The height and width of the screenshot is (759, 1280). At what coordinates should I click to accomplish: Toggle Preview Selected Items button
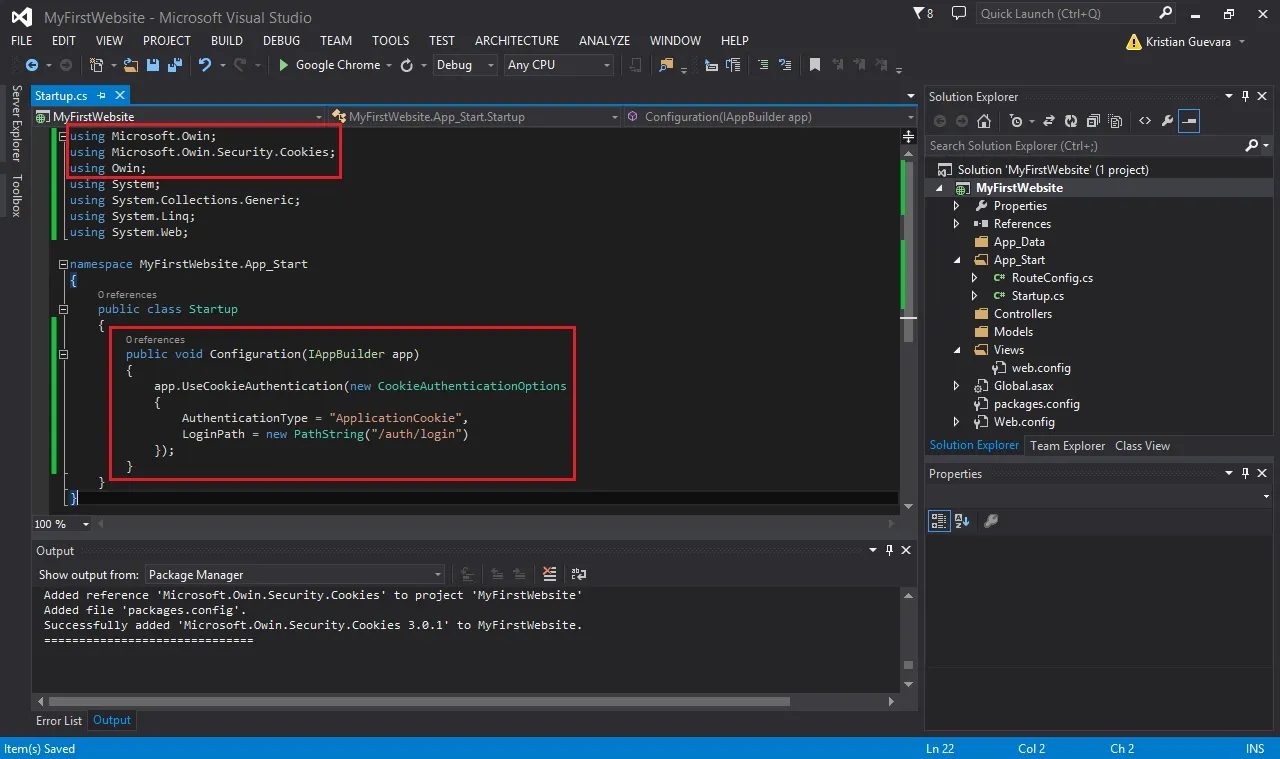(1189, 121)
